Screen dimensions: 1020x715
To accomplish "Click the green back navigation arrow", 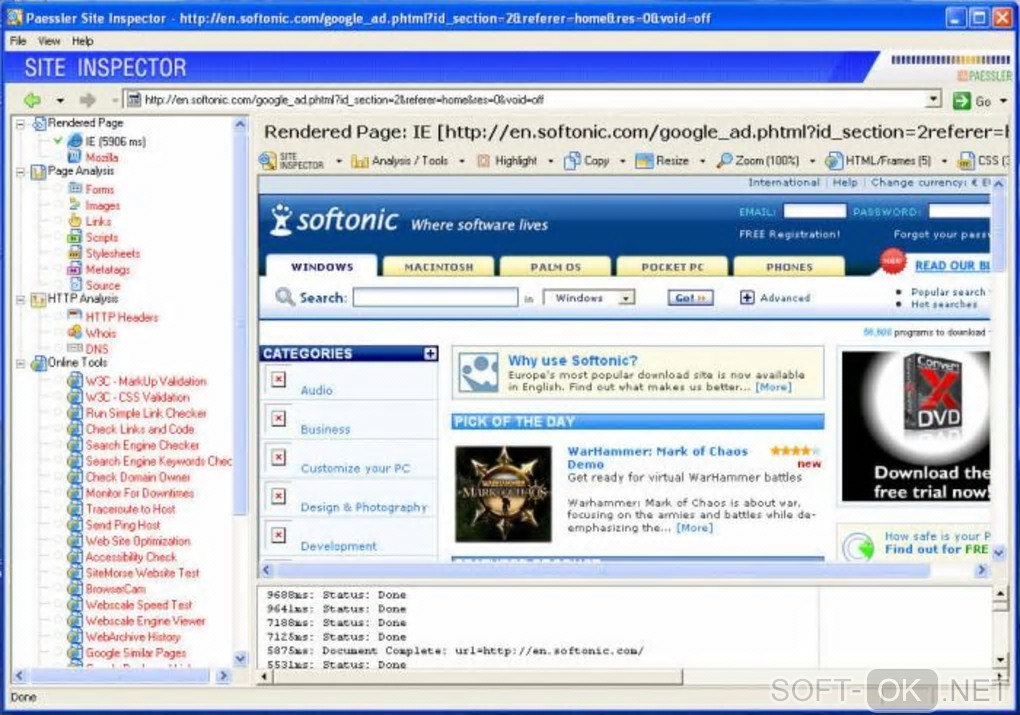I will tap(32, 100).
